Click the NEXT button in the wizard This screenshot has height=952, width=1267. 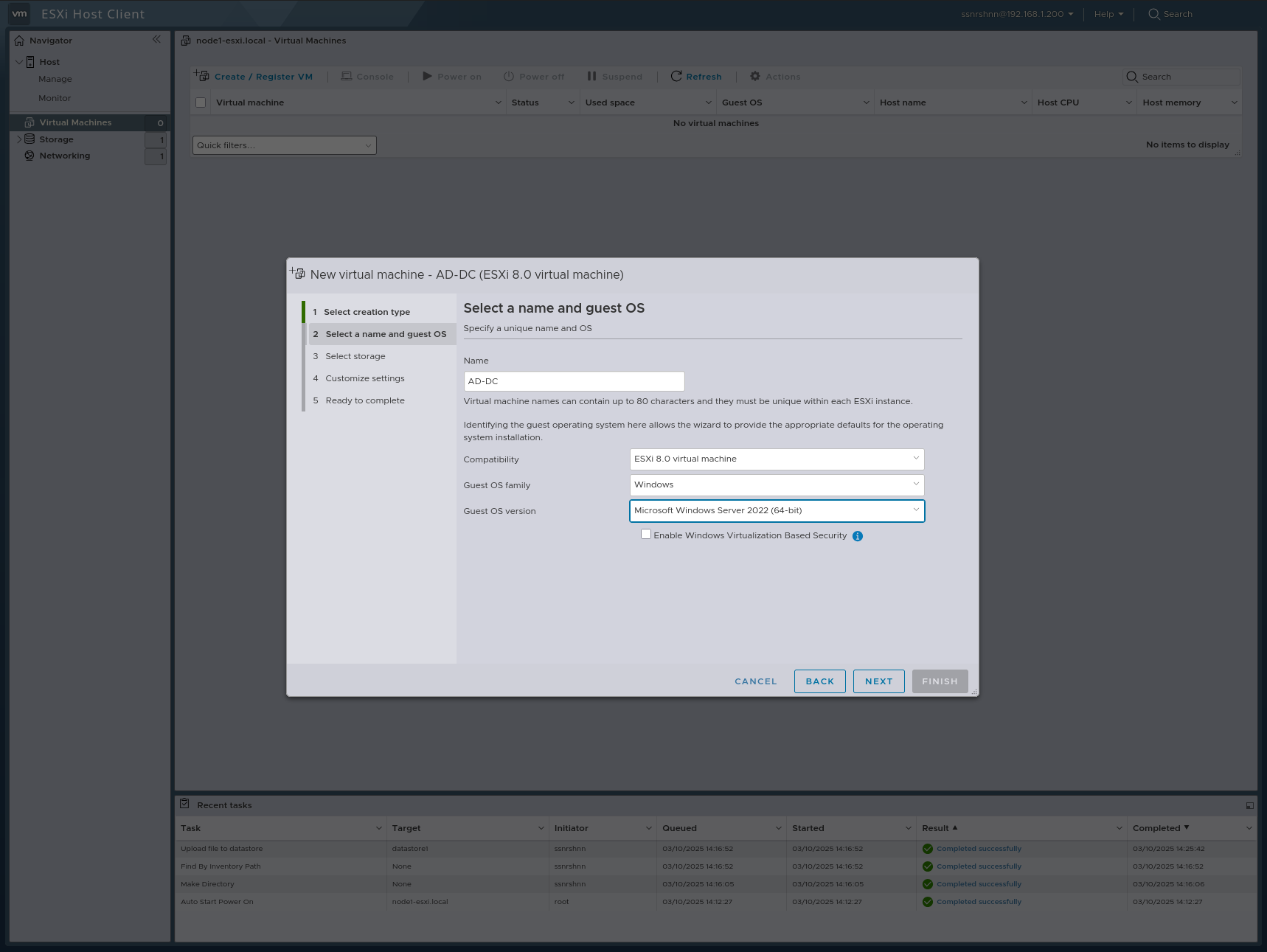pos(878,681)
